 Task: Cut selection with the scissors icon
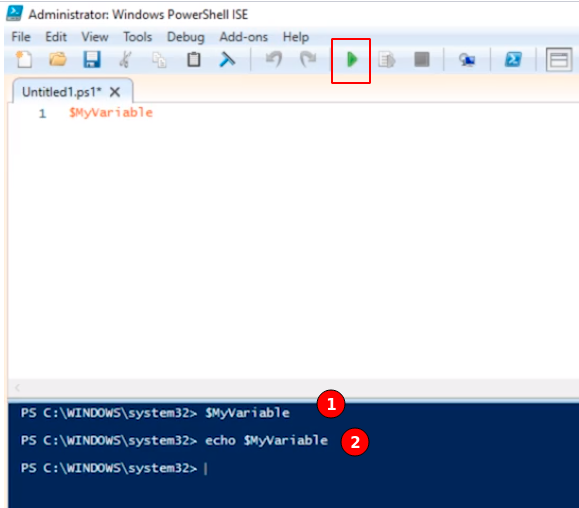[126, 59]
